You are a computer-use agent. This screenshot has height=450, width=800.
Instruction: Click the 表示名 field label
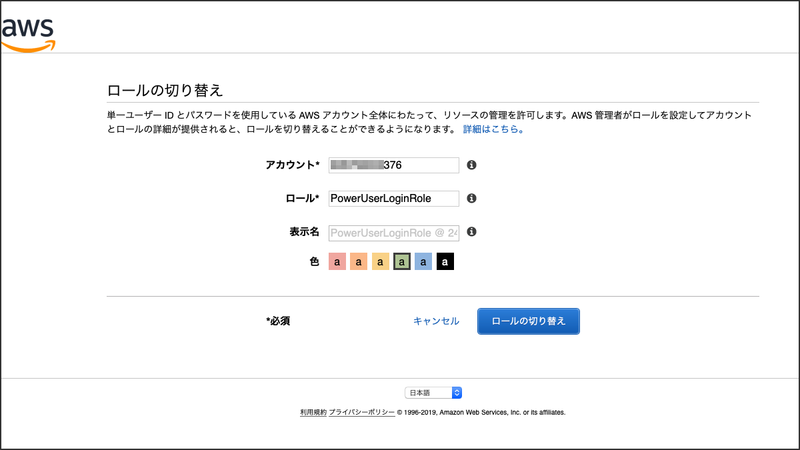click(x=305, y=232)
